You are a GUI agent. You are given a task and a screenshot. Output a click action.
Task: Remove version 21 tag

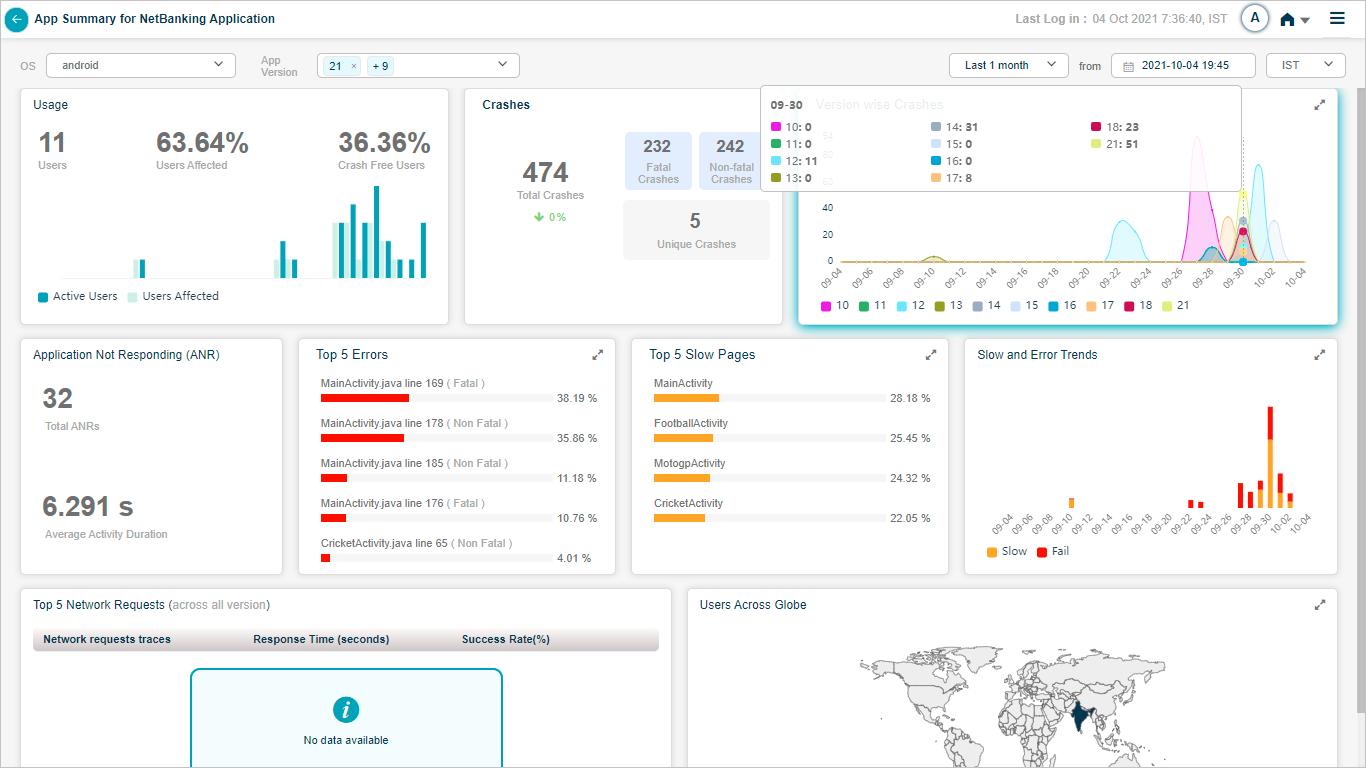pos(354,66)
